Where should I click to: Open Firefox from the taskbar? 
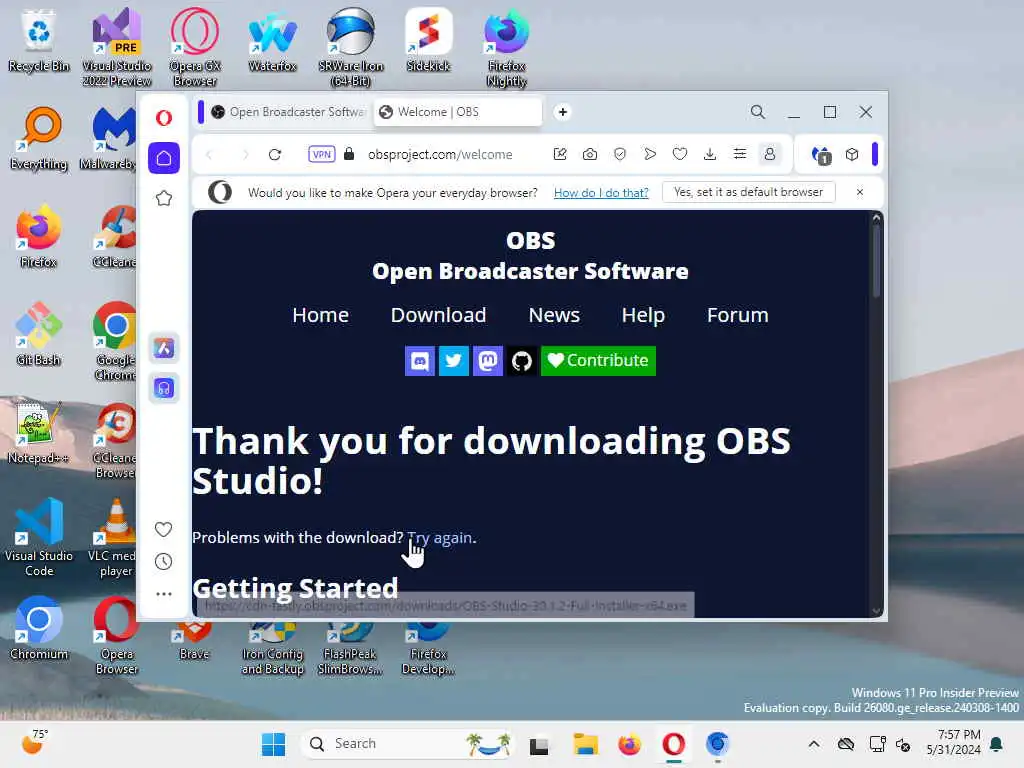coord(630,744)
